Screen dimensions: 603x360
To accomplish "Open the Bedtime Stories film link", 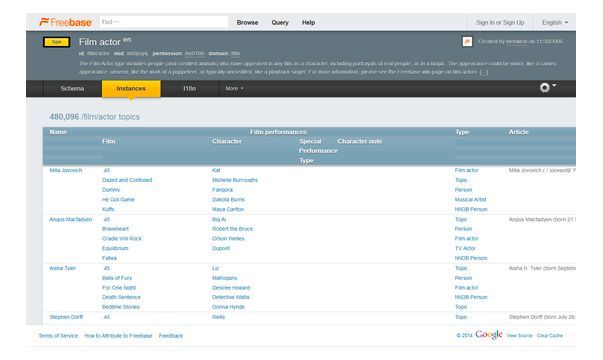I will tap(121, 307).
